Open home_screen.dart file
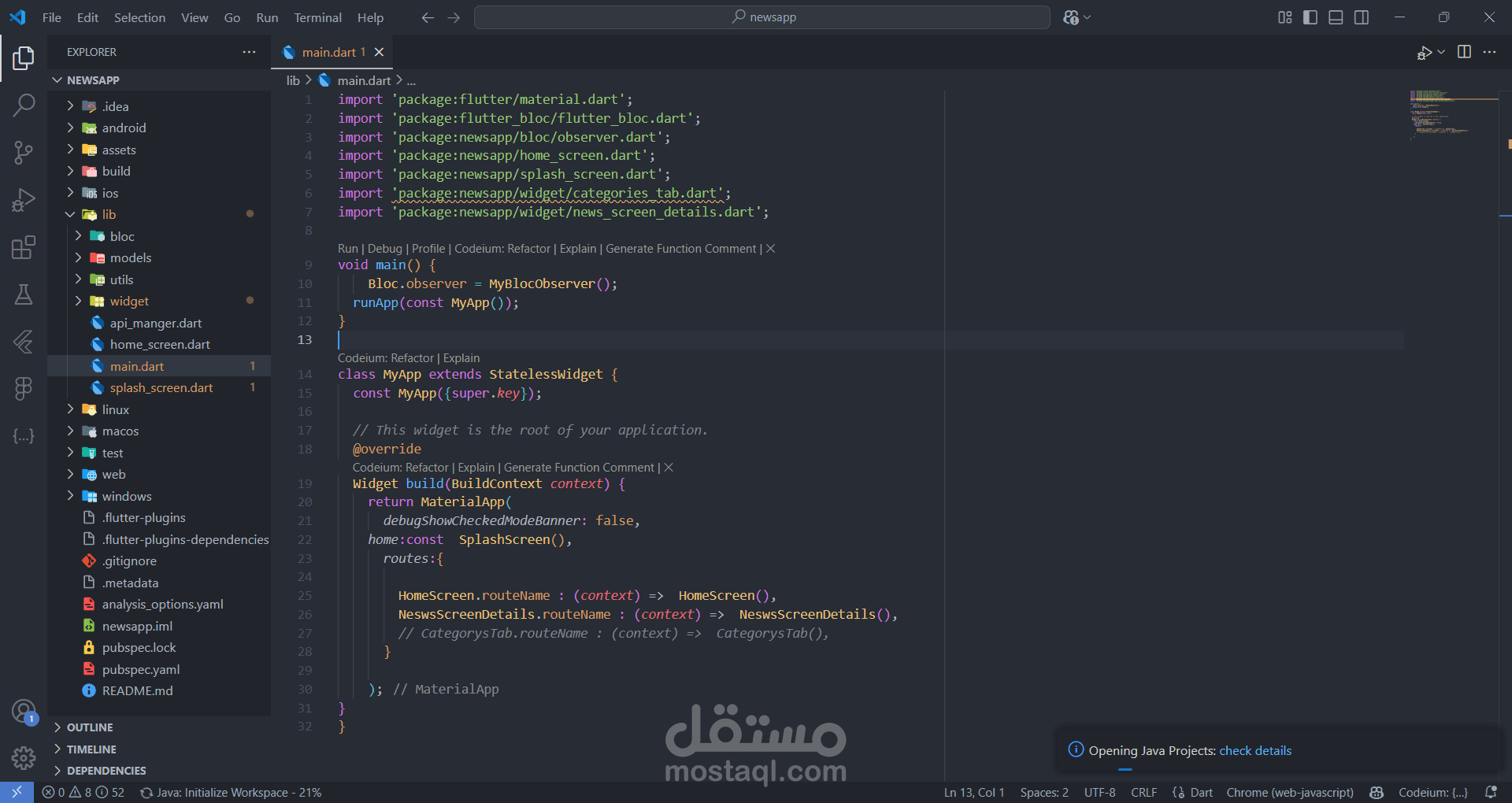The height and width of the screenshot is (803, 1512). click(160, 344)
